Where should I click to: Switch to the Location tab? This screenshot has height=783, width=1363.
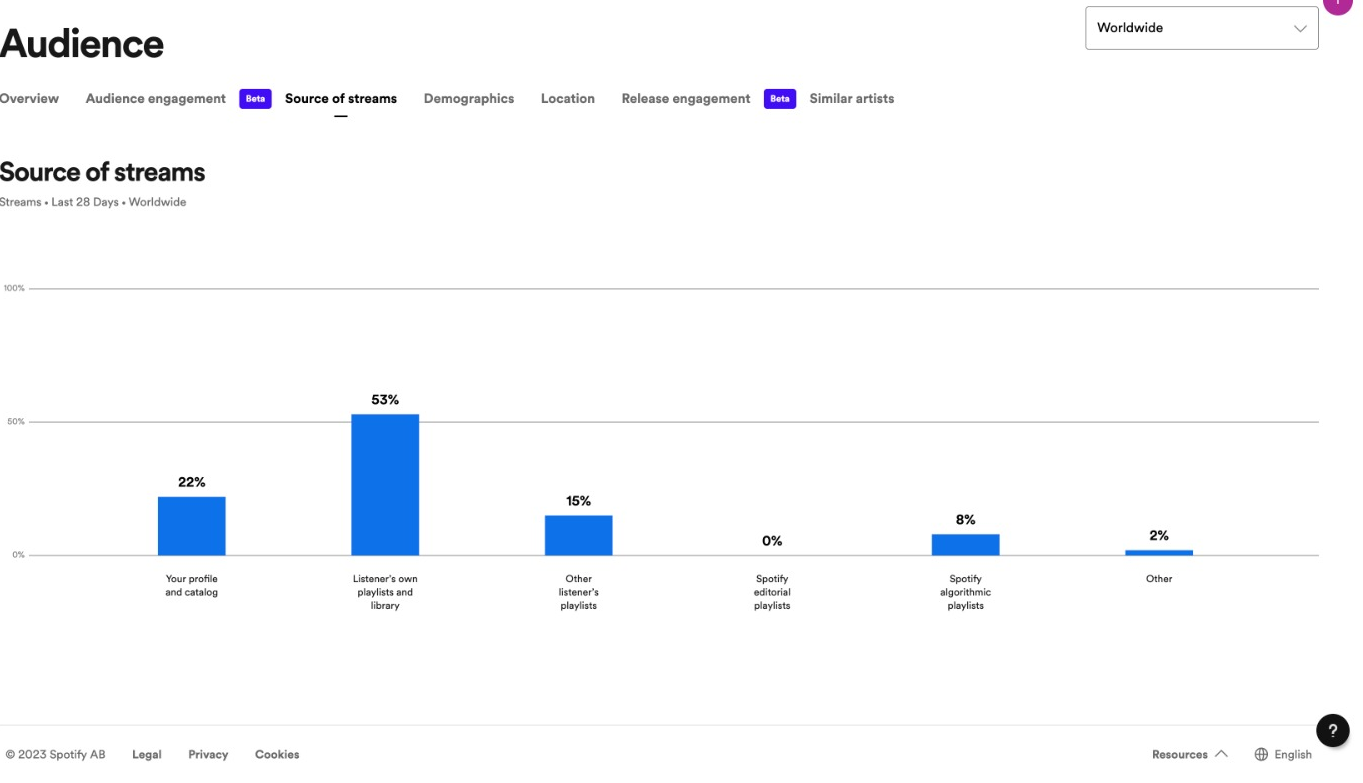coord(568,99)
